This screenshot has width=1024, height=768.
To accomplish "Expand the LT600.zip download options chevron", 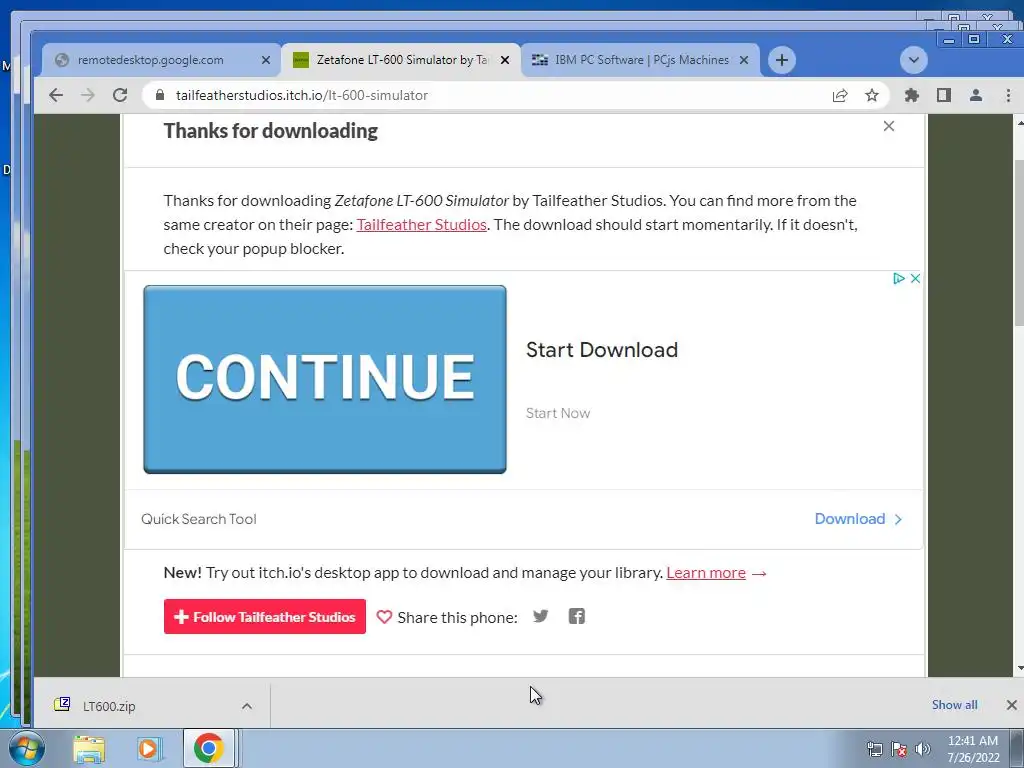I will (247, 706).
